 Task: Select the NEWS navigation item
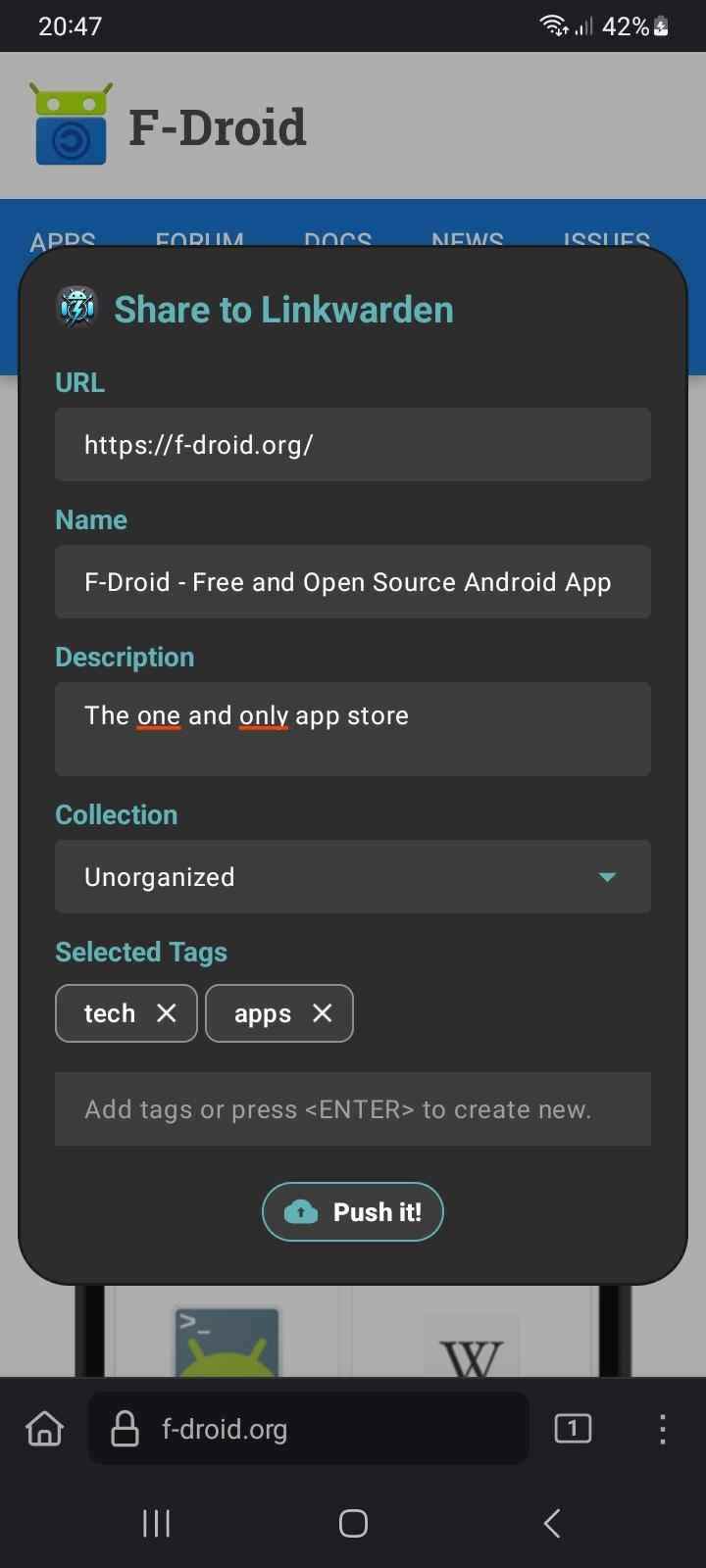pyautogui.click(x=467, y=241)
